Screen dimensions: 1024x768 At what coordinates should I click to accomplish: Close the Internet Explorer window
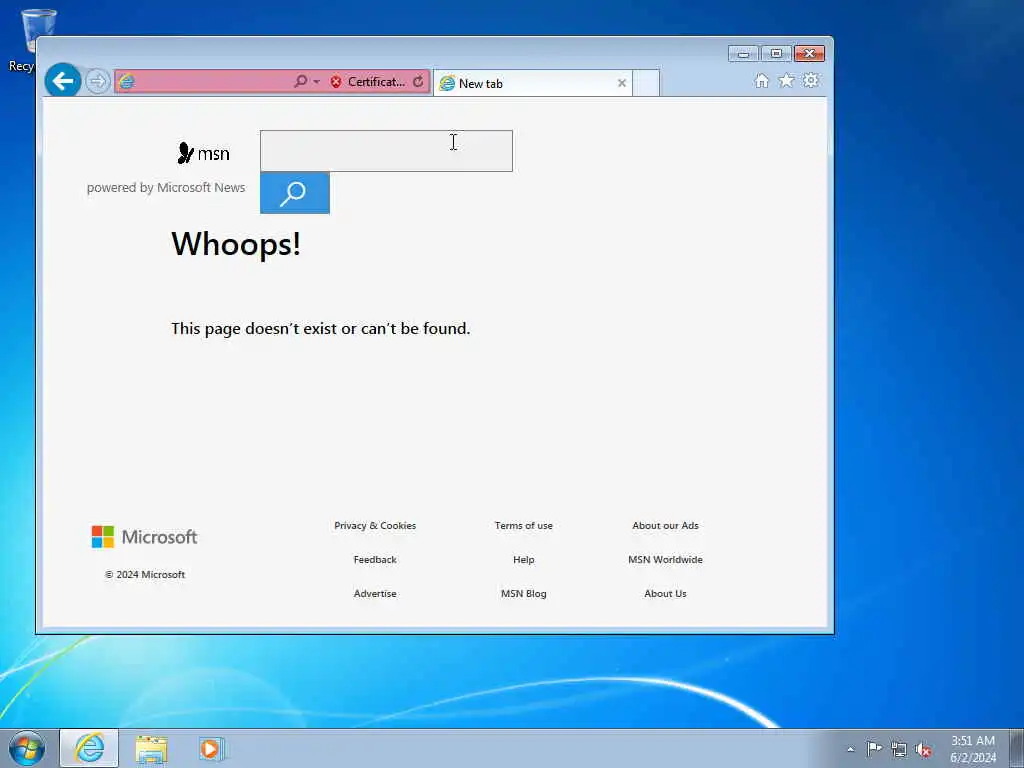click(x=810, y=54)
